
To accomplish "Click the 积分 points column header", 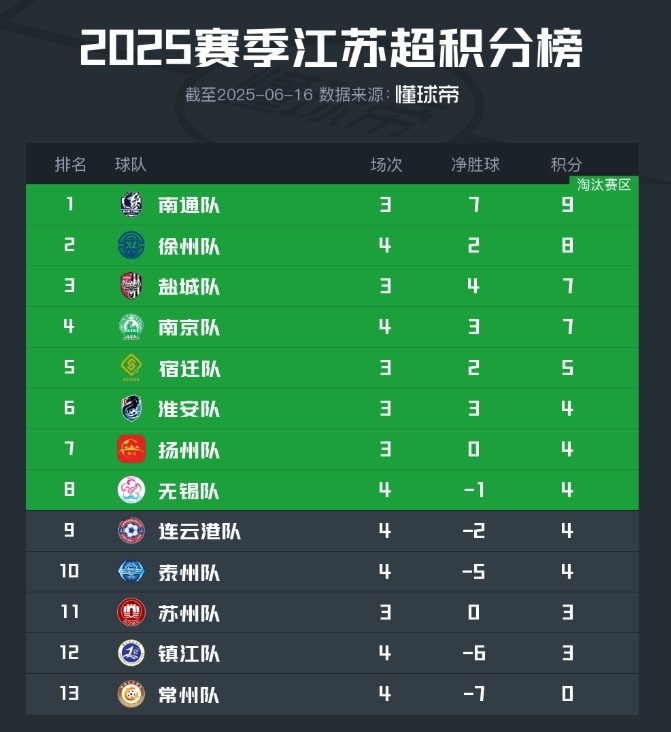I will (566, 164).
